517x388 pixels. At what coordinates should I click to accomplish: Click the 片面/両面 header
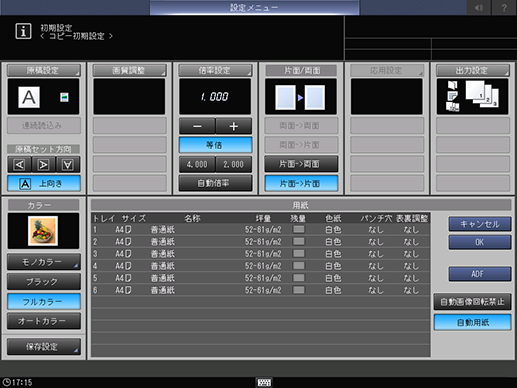click(301, 70)
